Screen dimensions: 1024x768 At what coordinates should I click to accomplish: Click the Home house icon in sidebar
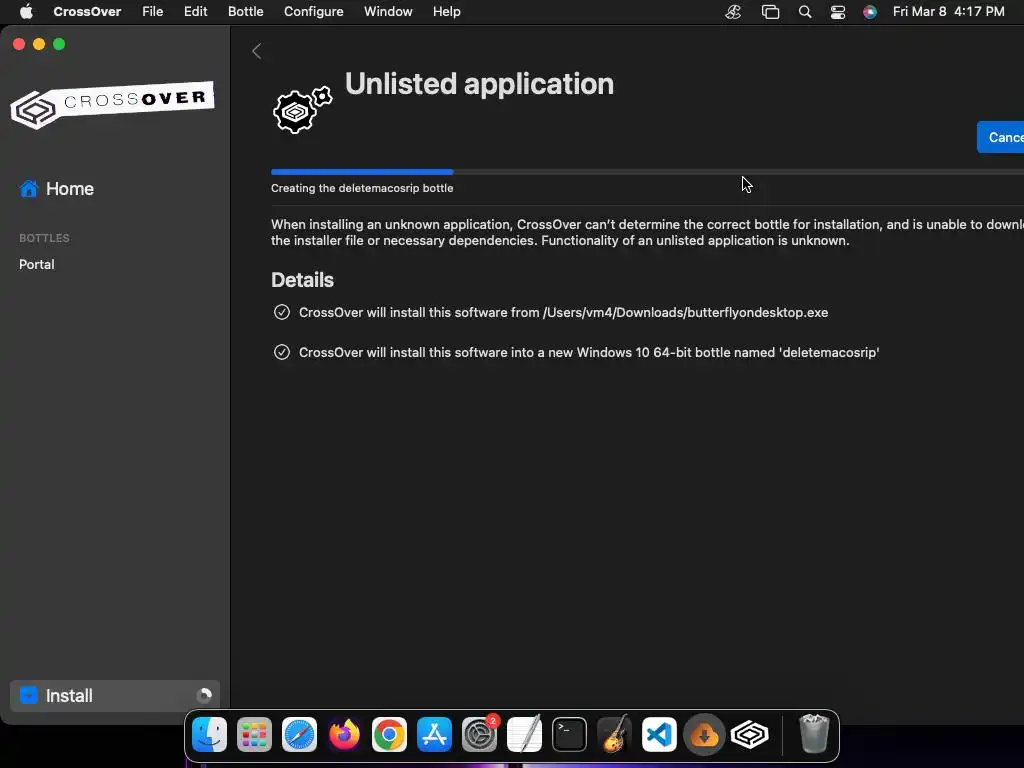[29, 189]
